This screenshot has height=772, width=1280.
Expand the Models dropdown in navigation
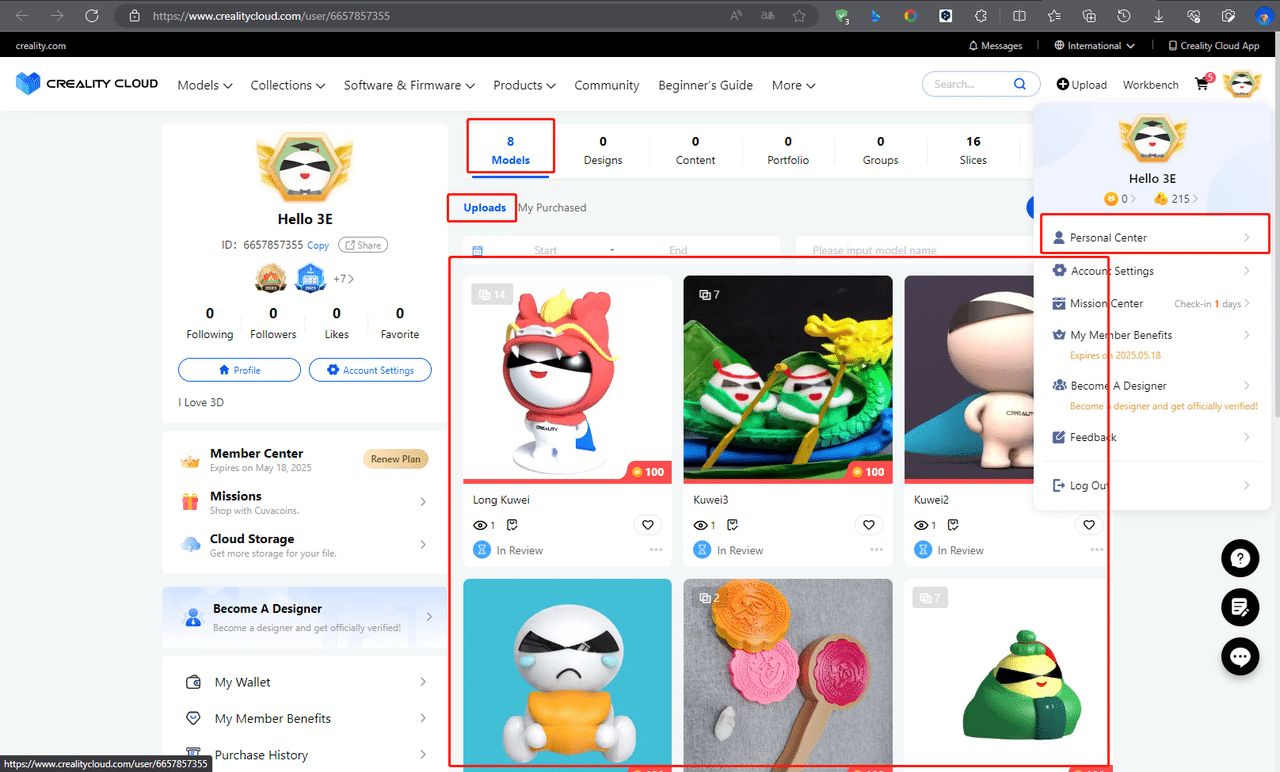tap(205, 85)
